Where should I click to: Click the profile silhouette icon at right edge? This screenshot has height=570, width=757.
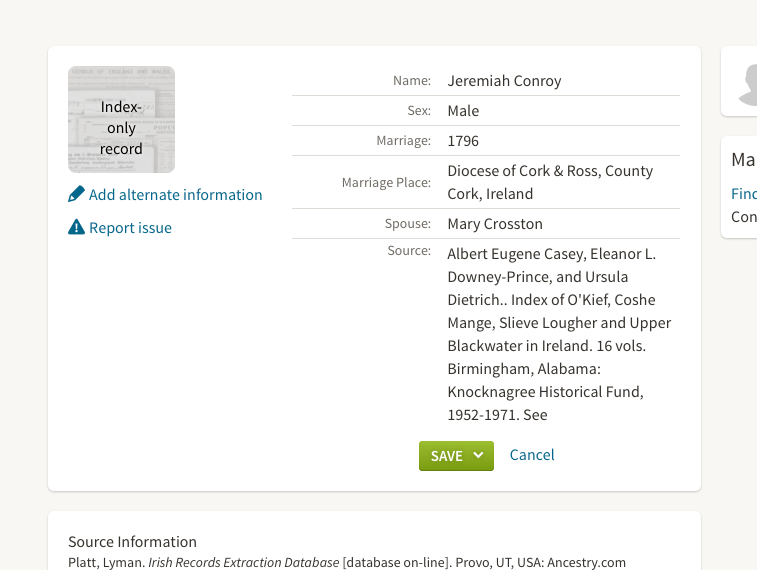pos(746,83)
